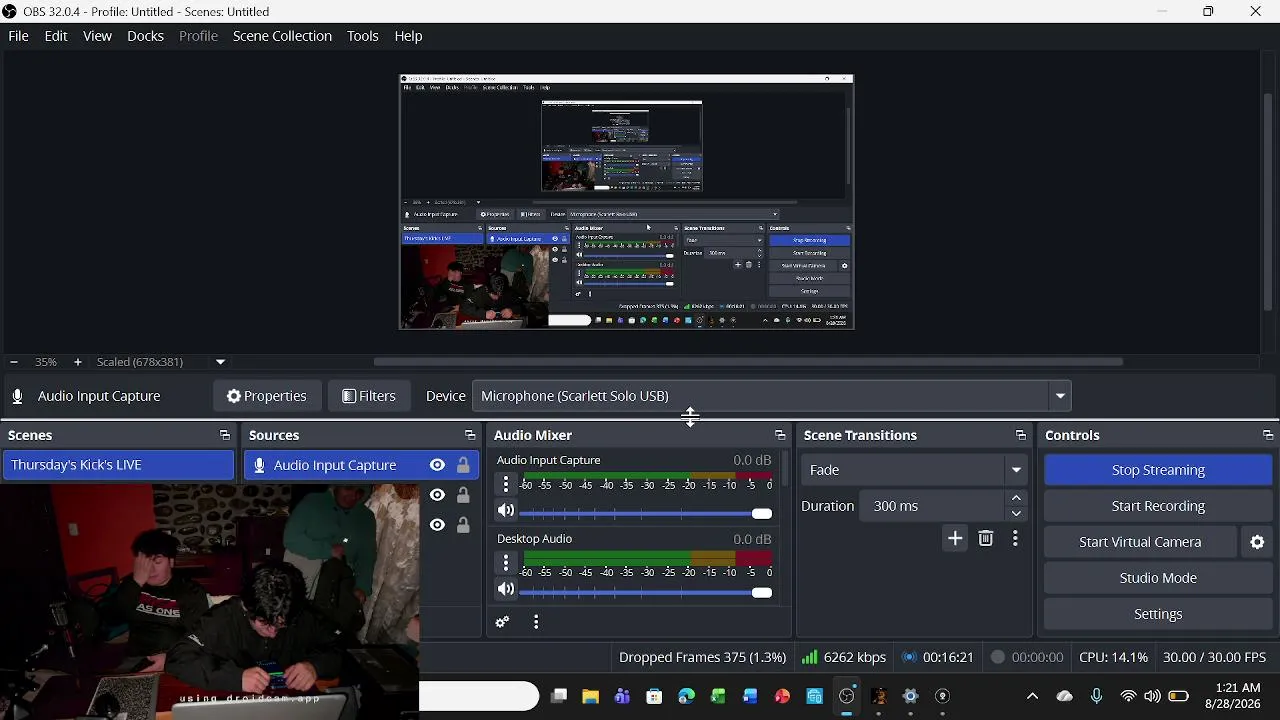The height and width of the screenshot is (720, 1280).
Task: Increase transition duration with up arrow
Action: (x=1017, y=498)
